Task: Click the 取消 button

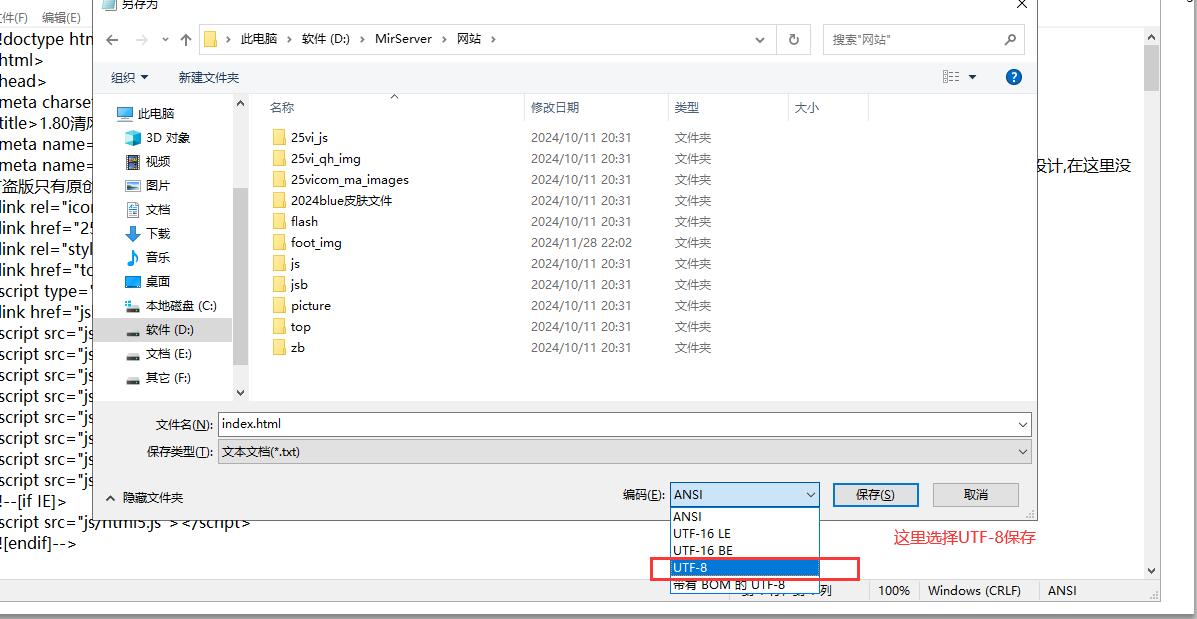Action: coord(976,495)
